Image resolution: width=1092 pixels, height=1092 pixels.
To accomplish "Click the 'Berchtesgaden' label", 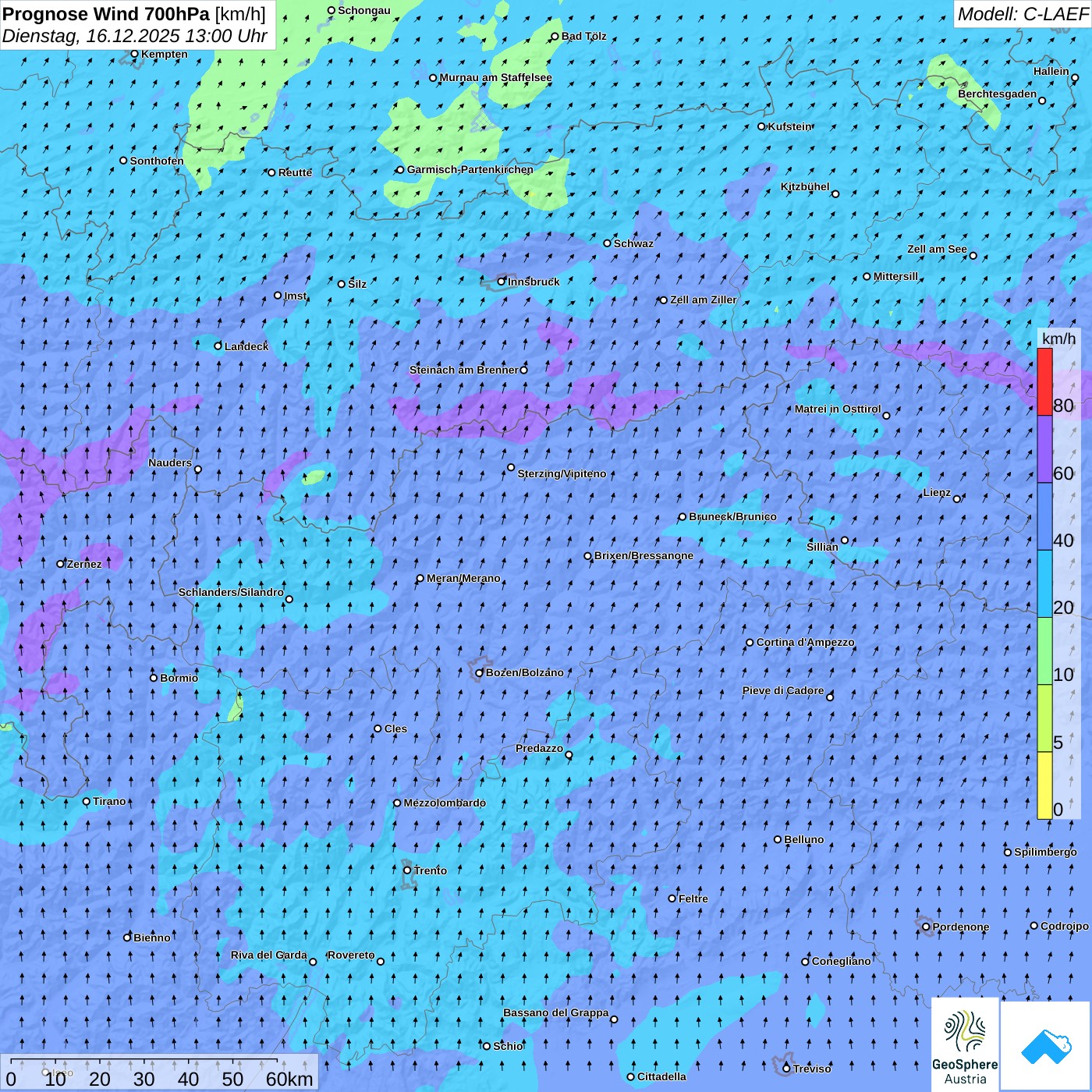I will (x=998, y=94).
